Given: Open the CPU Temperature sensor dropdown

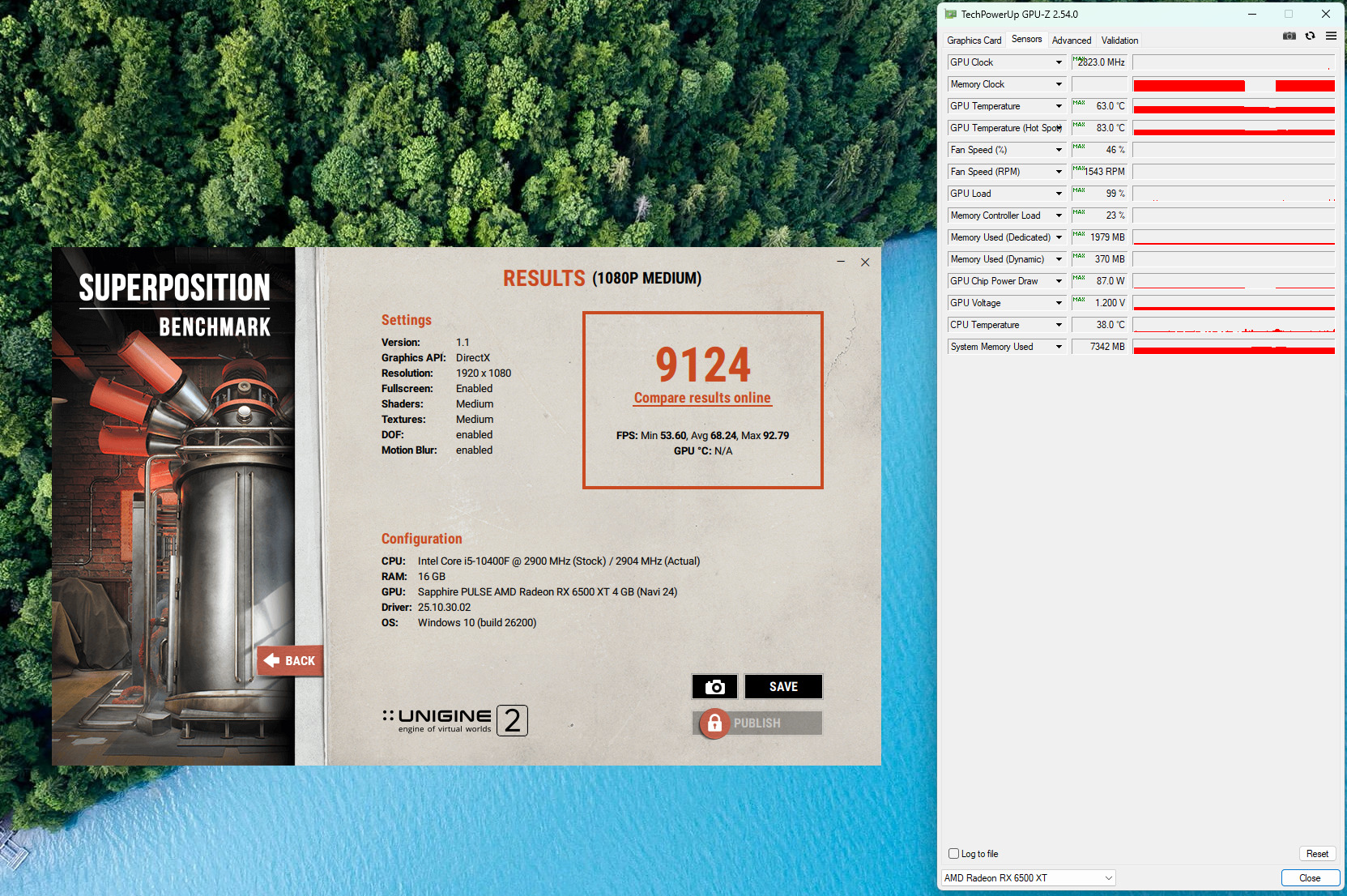Looking at the screenshot, I should pyautogui.click(x=1059, y=325).
